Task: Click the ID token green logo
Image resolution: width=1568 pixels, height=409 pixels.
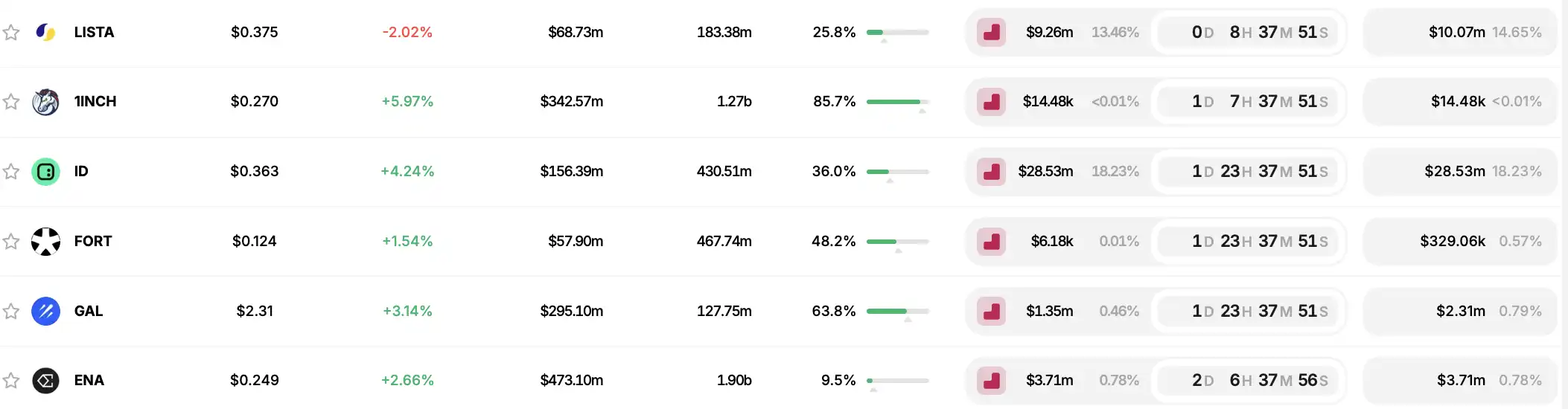Action: point(45,172)
